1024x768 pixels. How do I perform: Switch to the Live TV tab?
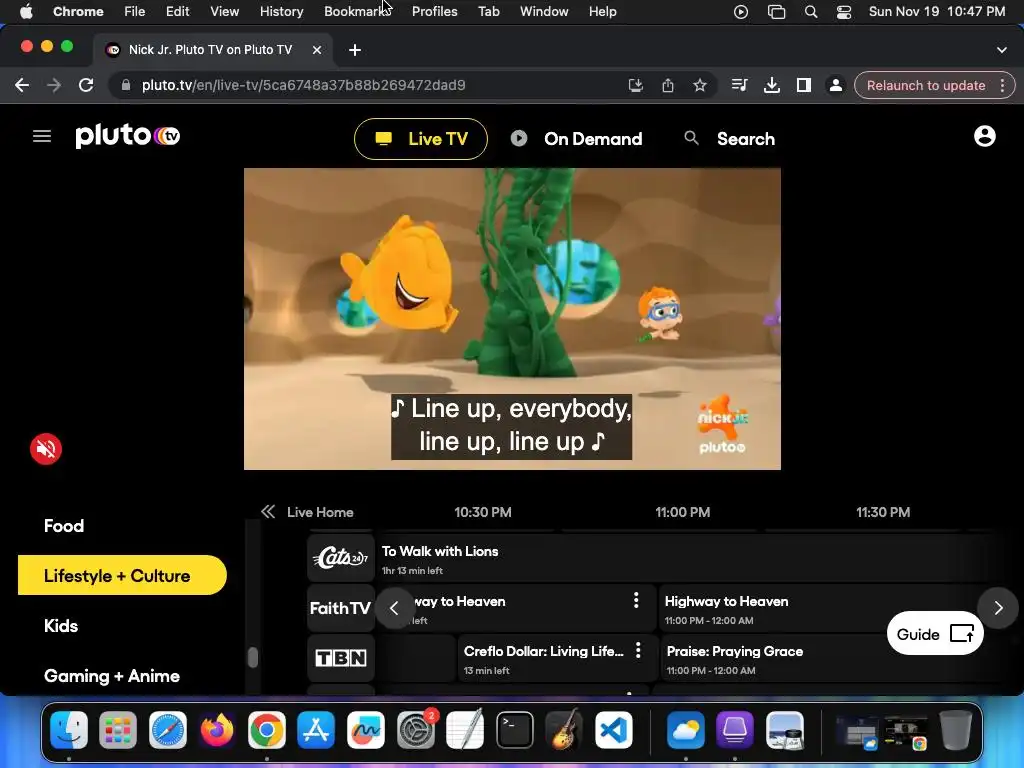421,138
